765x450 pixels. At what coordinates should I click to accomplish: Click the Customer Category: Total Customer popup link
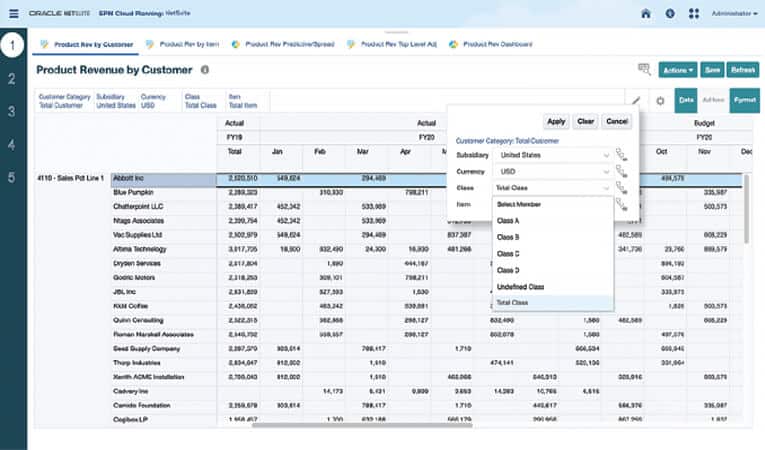coord(507,141)
